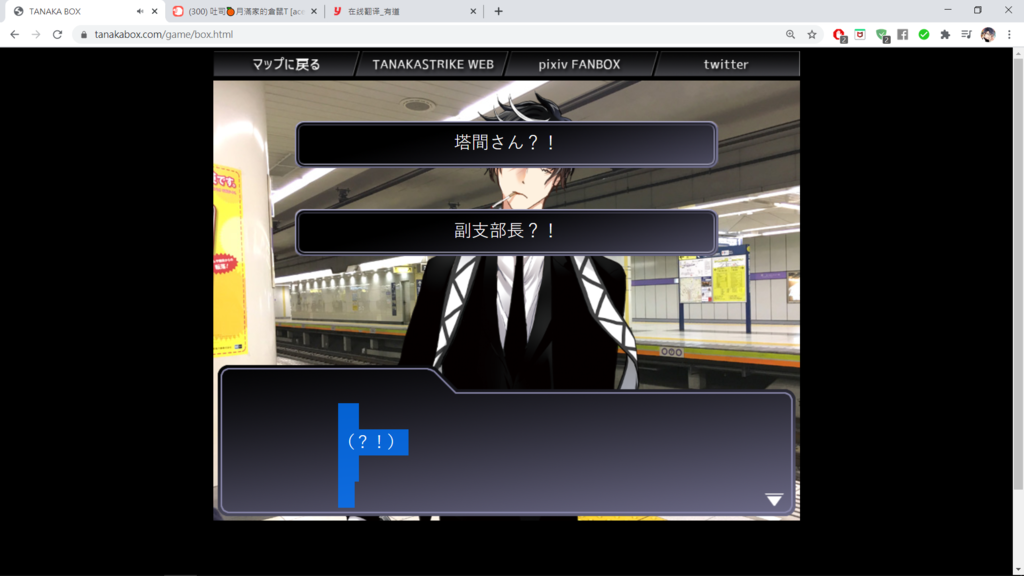
Task: Open the gray F extension icon
Action: pos(903,35)
